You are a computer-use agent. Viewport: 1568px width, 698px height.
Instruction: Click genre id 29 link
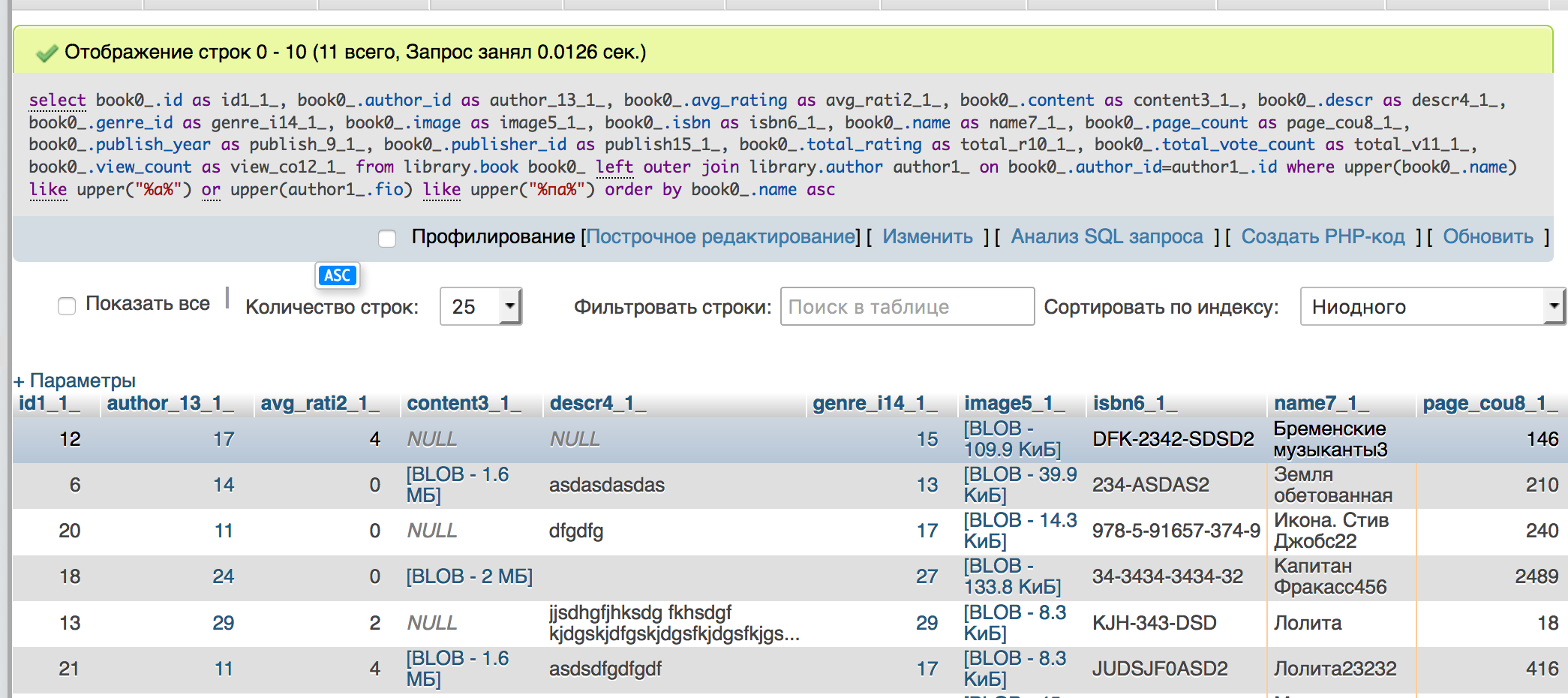[x=927, y=623]
